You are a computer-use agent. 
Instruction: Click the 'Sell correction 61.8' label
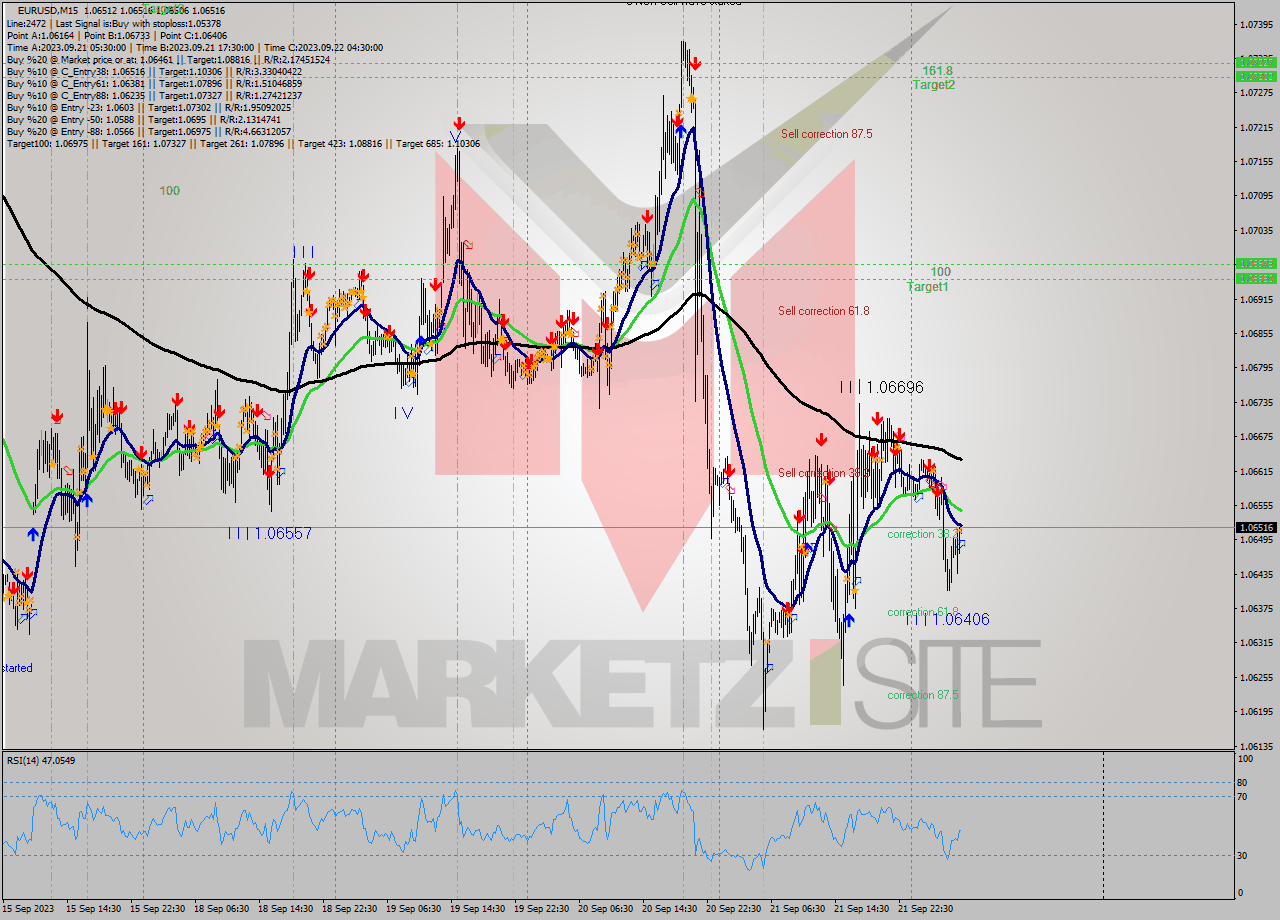[x=824, y=311]
